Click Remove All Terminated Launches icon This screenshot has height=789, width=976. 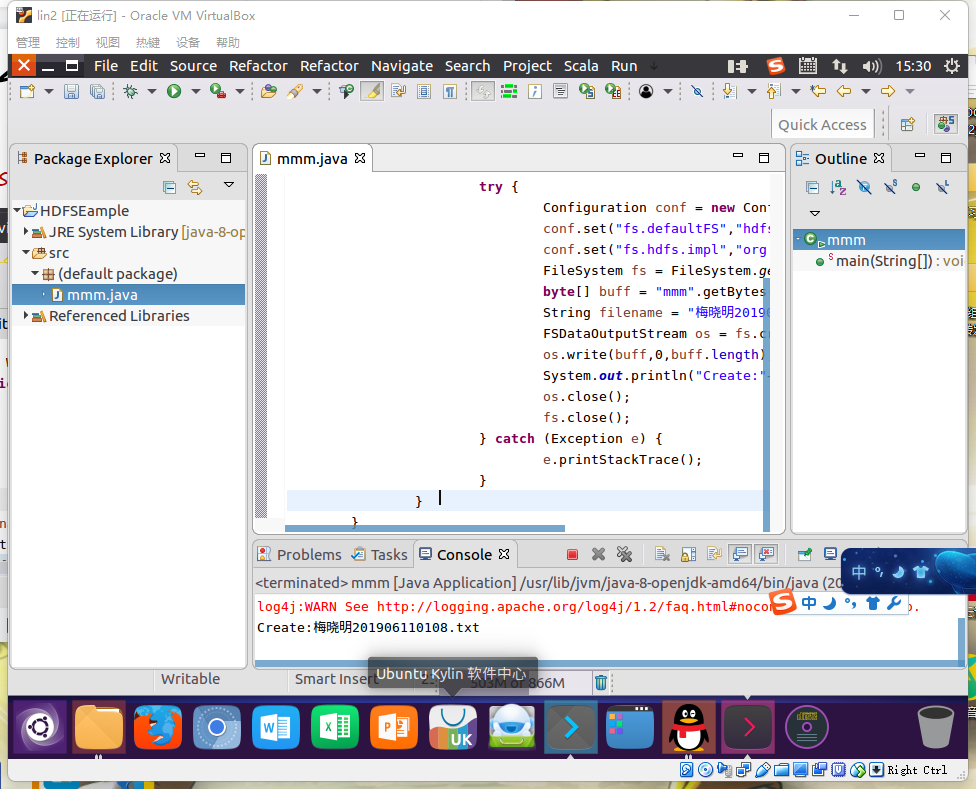(x=624, y=554)
